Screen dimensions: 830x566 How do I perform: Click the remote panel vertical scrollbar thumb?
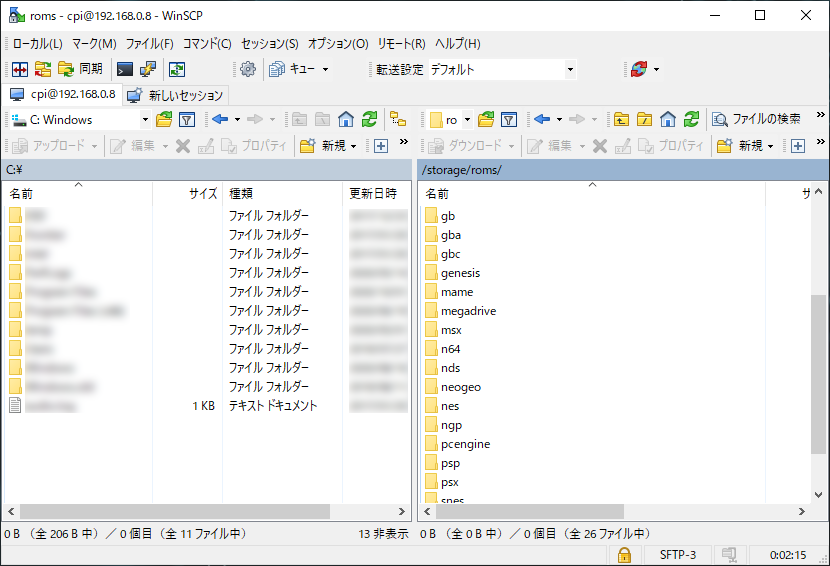point(818,374)
